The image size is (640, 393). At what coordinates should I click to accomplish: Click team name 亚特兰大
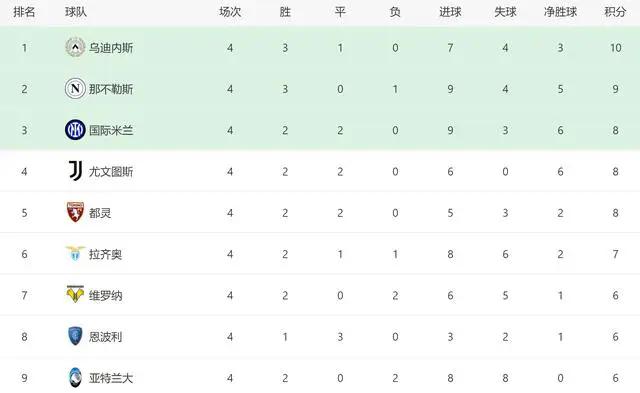click(x=111, y=378)
